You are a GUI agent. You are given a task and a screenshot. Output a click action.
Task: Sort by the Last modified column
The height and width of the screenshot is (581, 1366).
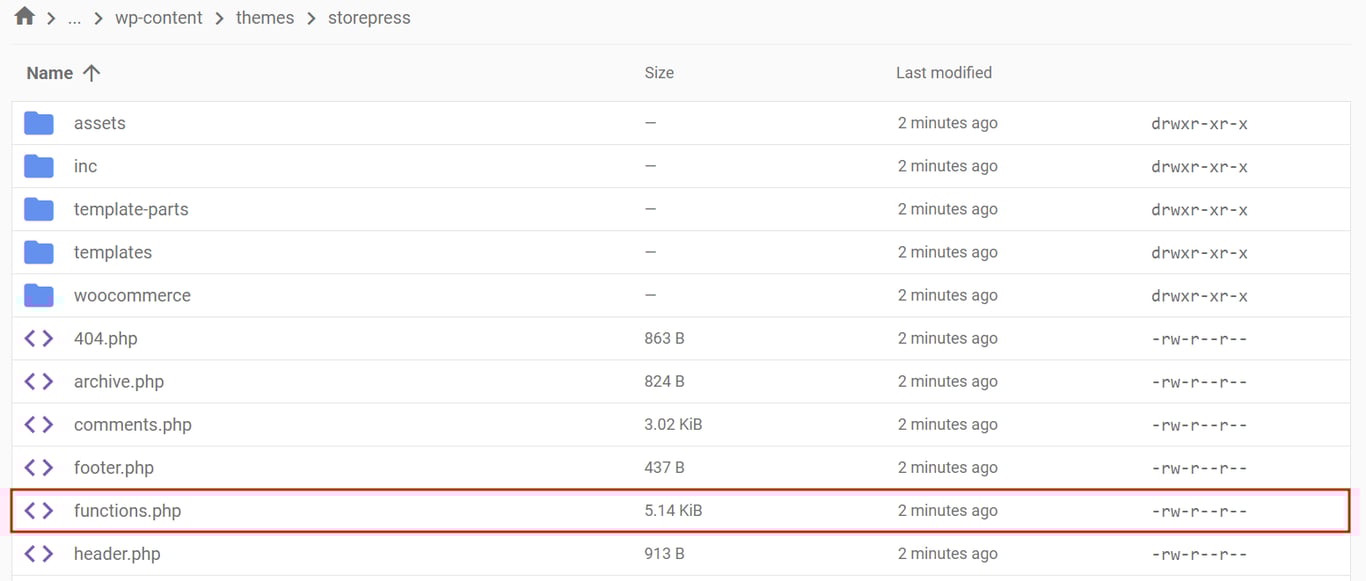tap(943, 72)
